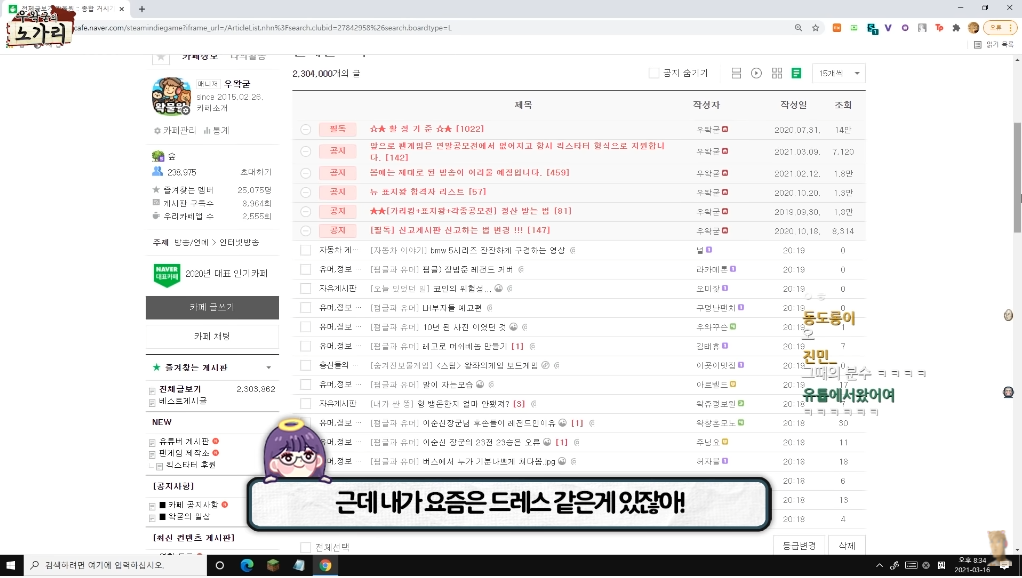
Task: Click the Cafe write post (카페 글쓰기) button
Action: (212, 307)
